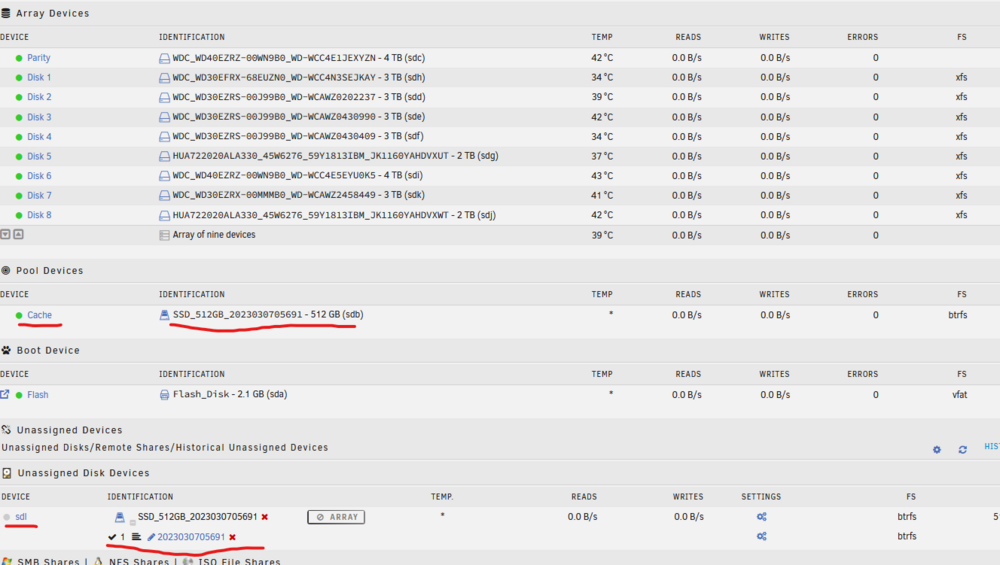
Task: Click the red X next to SSD_512GB_2023030705691
Action: tap(265, 517)
